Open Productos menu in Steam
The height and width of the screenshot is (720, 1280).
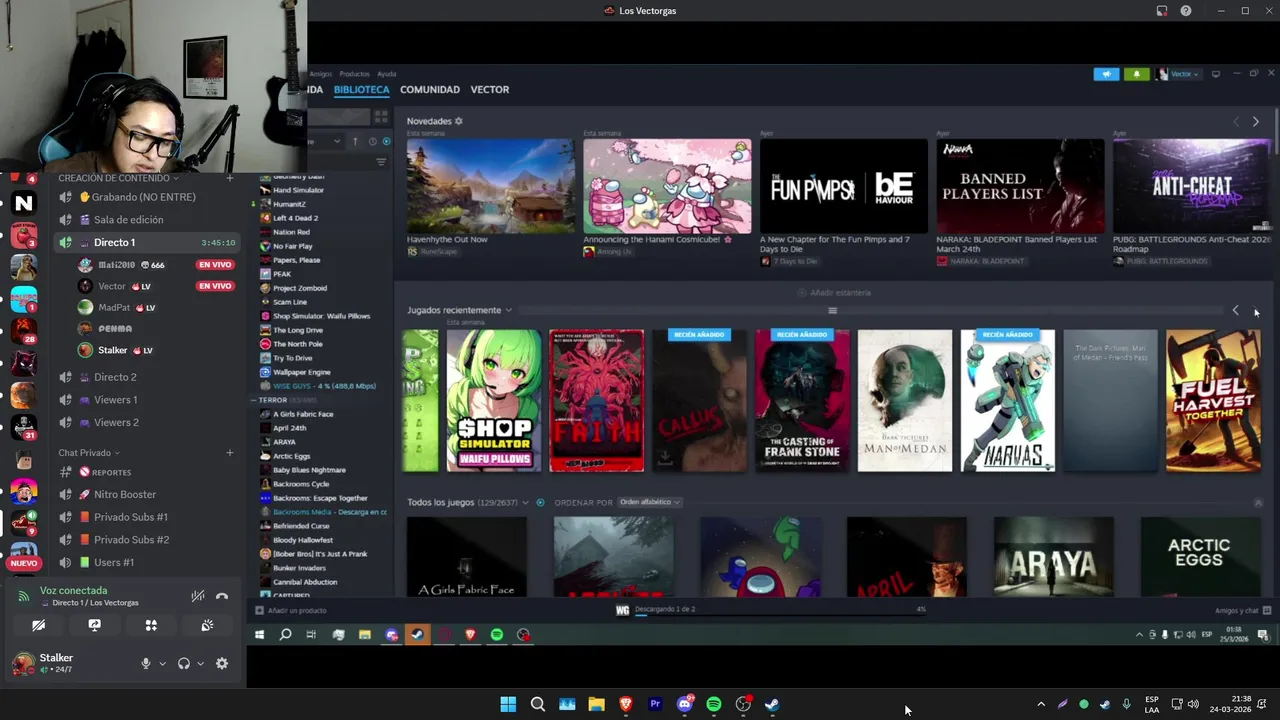tap(354, 74)
